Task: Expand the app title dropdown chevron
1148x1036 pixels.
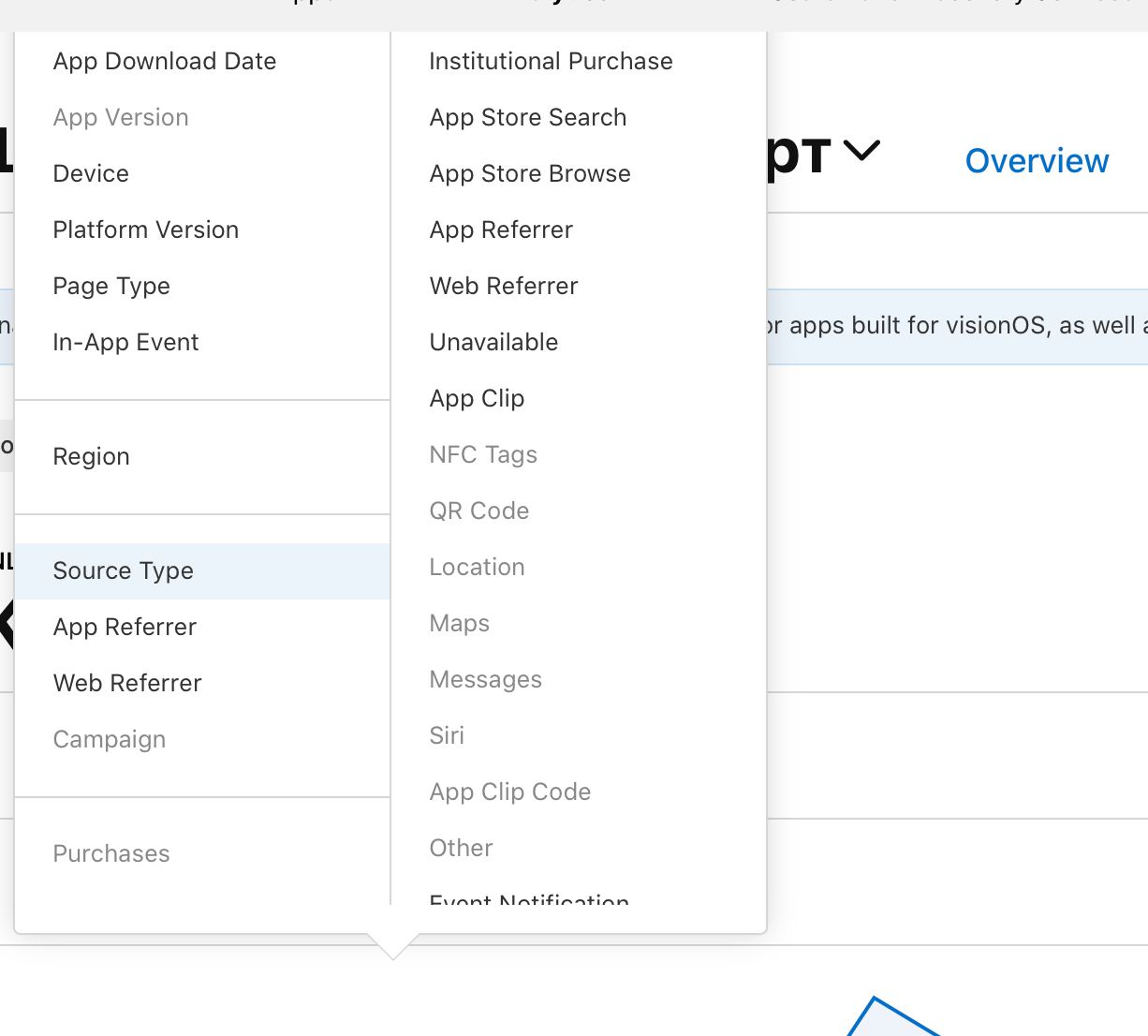Action: coord(861,150)
